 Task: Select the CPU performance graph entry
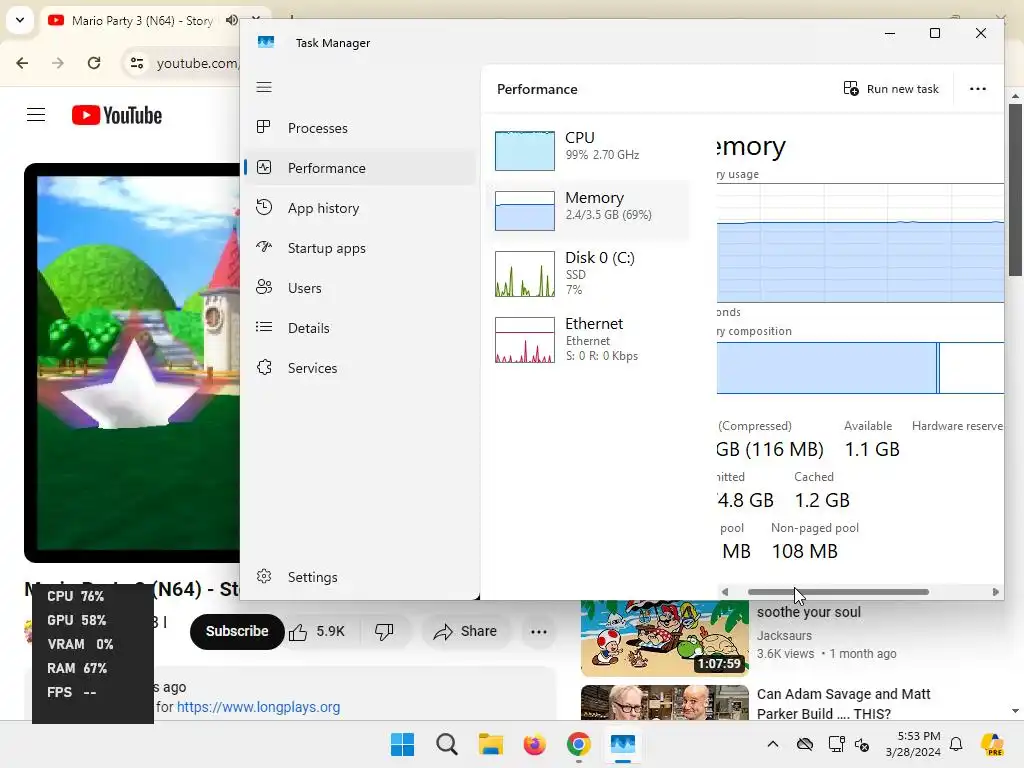tap(588, 150)
